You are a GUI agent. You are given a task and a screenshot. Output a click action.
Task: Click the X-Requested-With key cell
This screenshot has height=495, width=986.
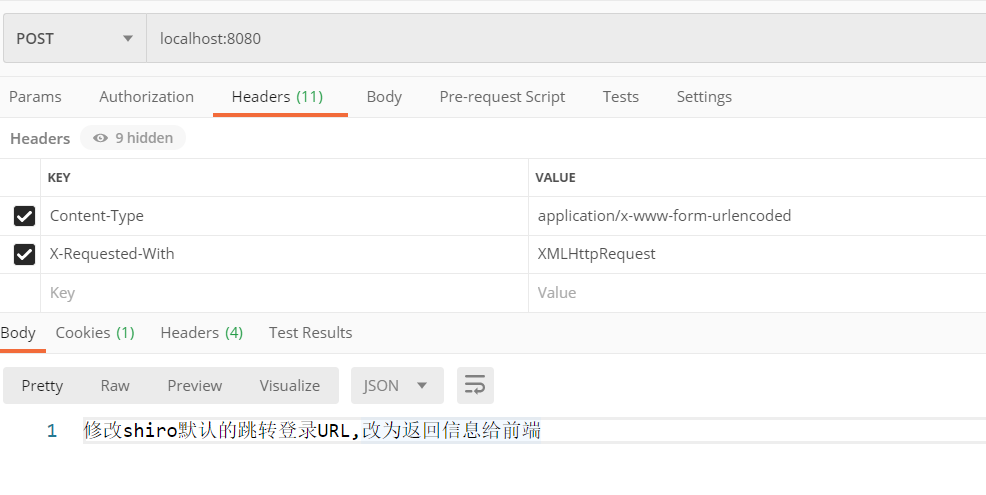[x=284, y=254]
